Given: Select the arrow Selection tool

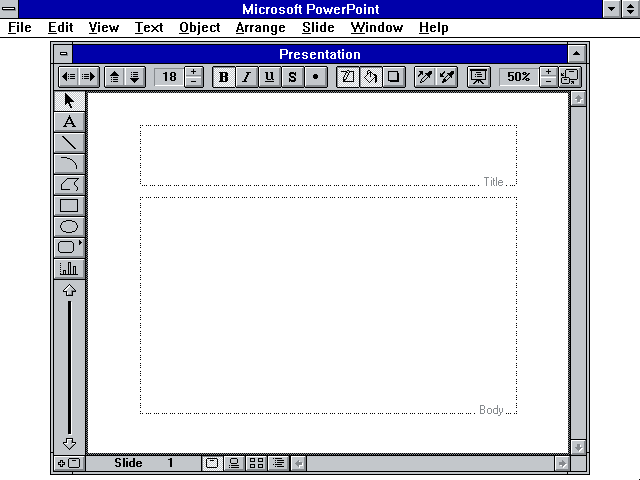Looking at the screenshot, I should 69,100.
